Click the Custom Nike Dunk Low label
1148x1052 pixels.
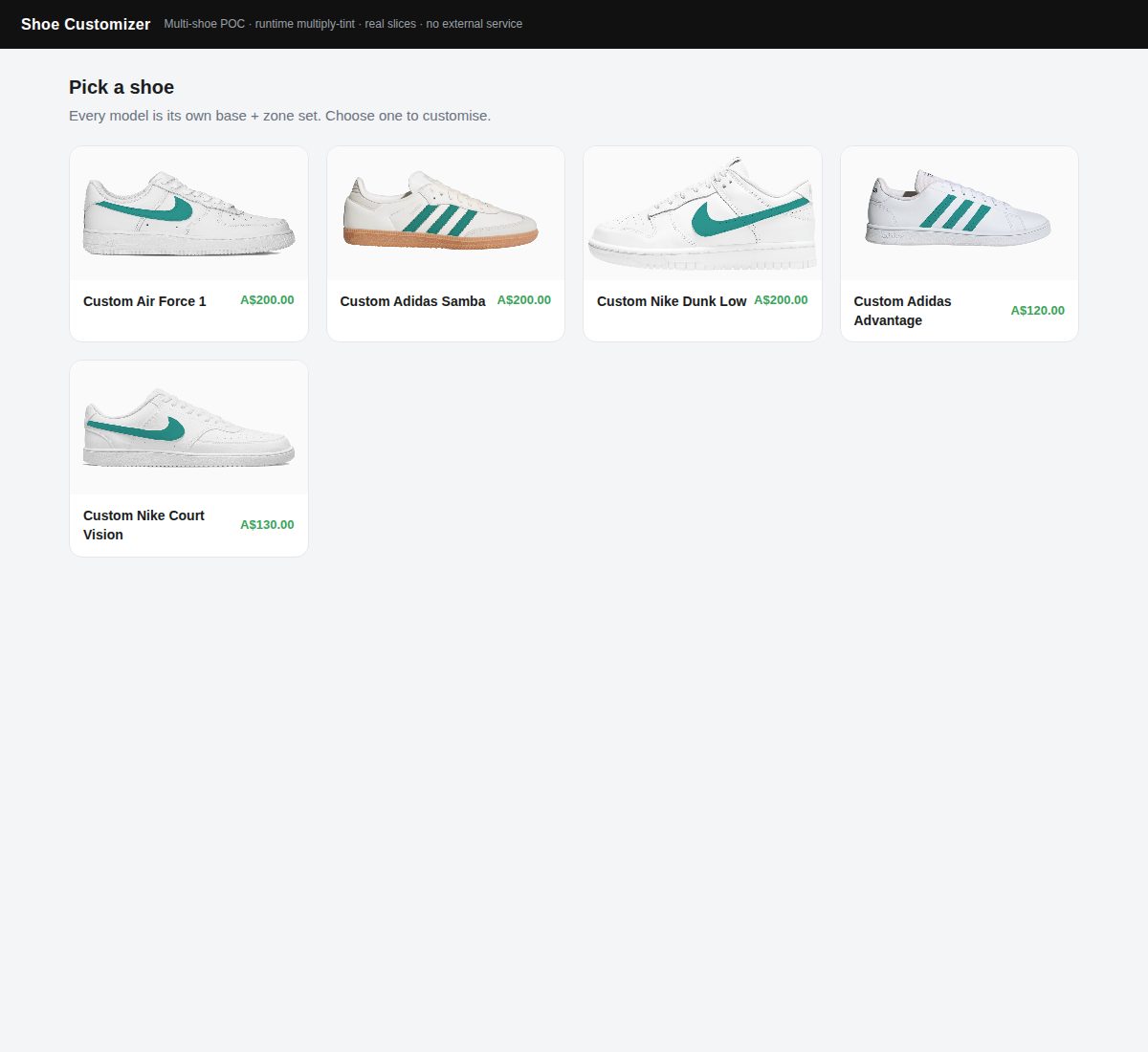tap(672, 301)
